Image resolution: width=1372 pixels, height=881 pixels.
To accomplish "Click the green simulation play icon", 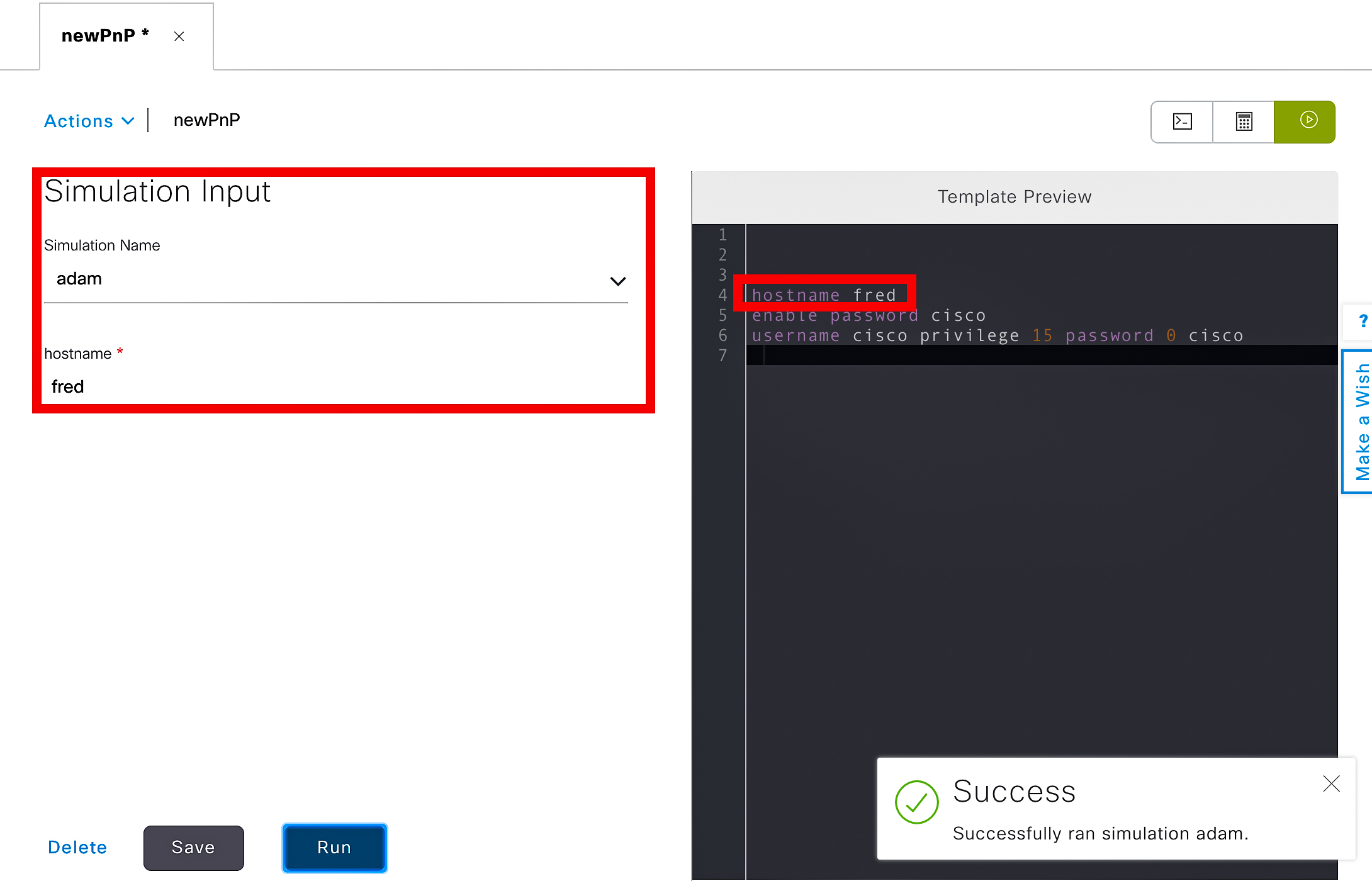I will 1308,120.
